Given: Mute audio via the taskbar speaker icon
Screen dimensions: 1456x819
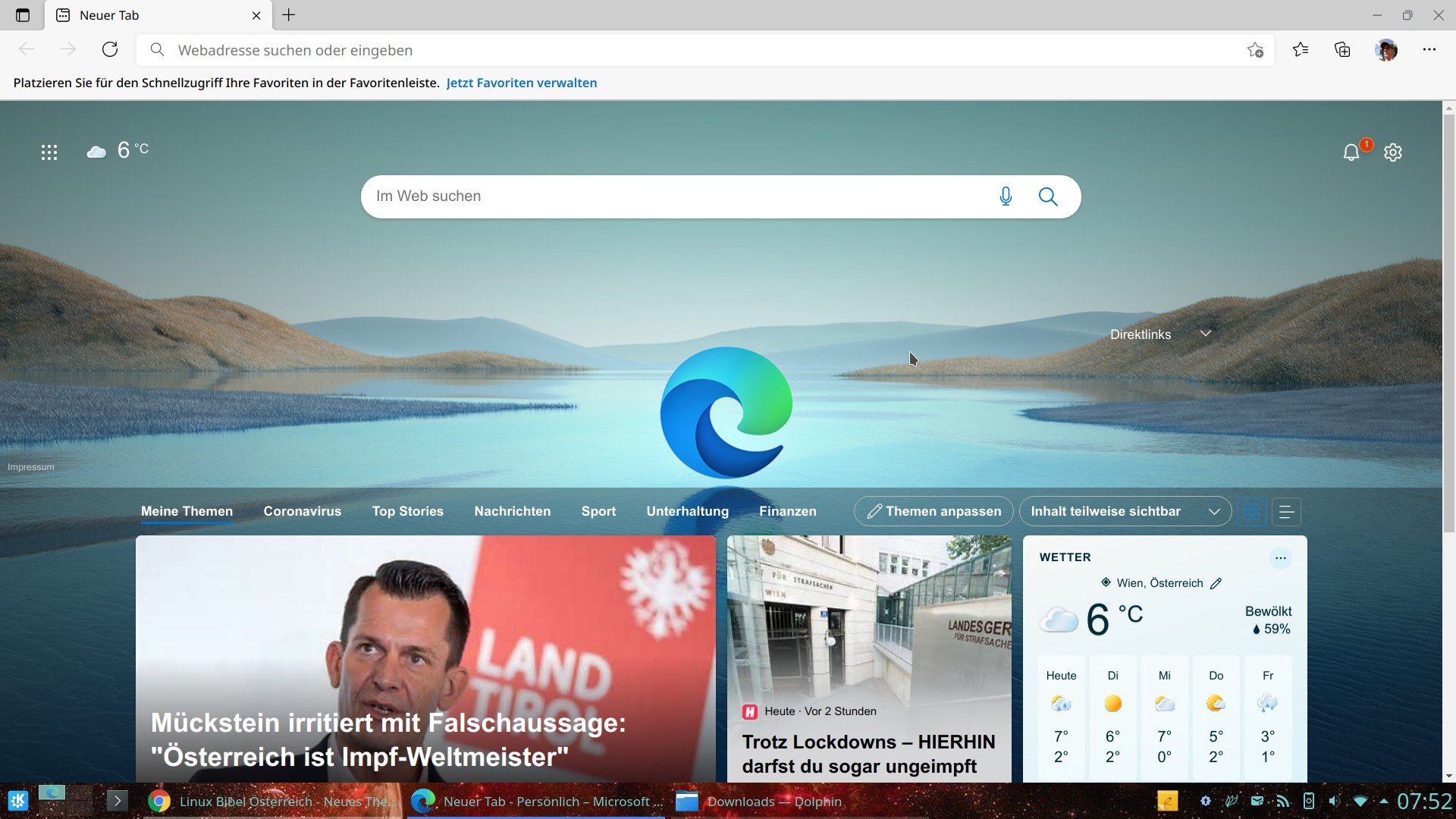Looking at the screenshot, I should [1335, 801].
